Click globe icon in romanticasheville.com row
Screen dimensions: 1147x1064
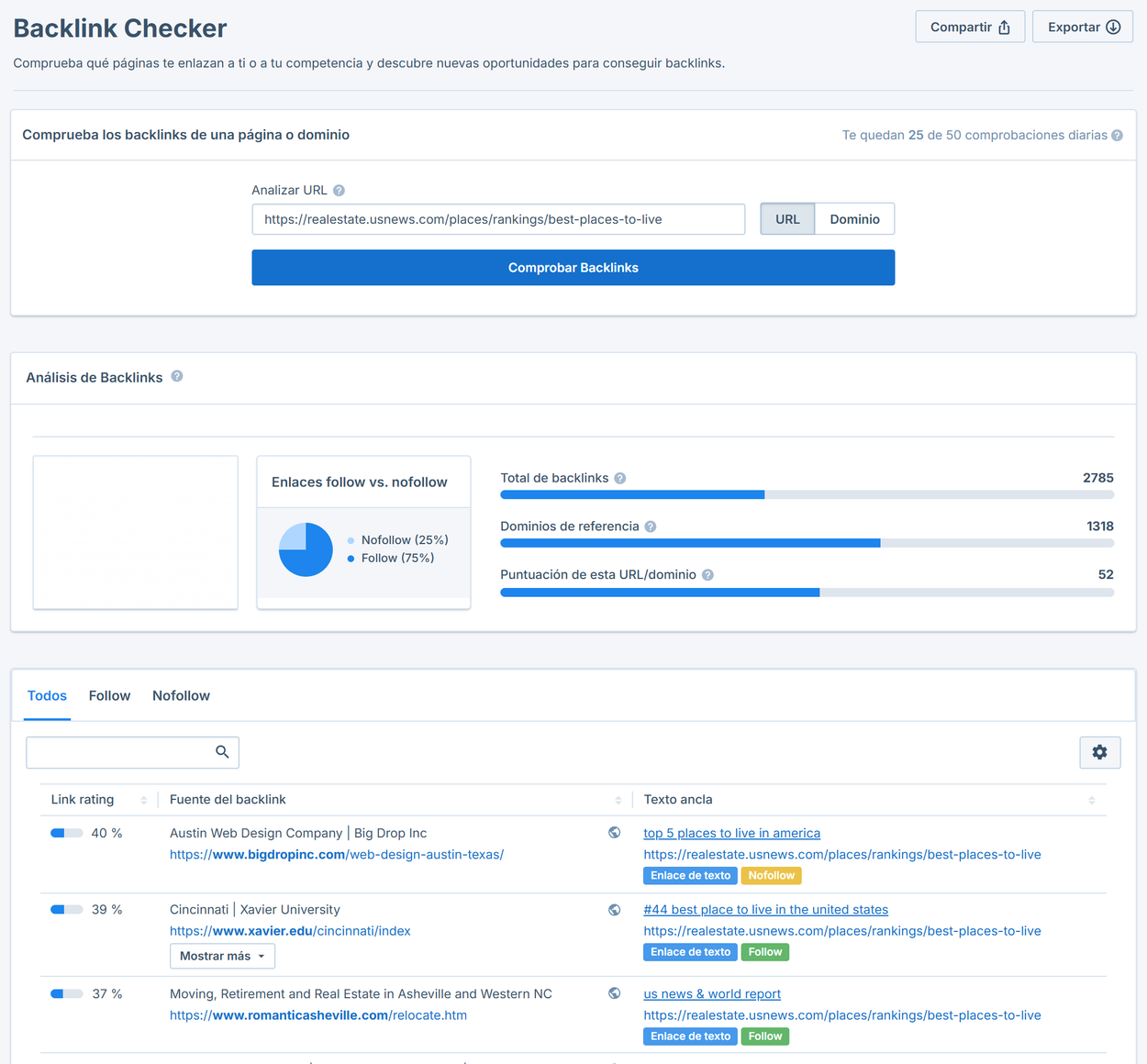tap(614, 993)
